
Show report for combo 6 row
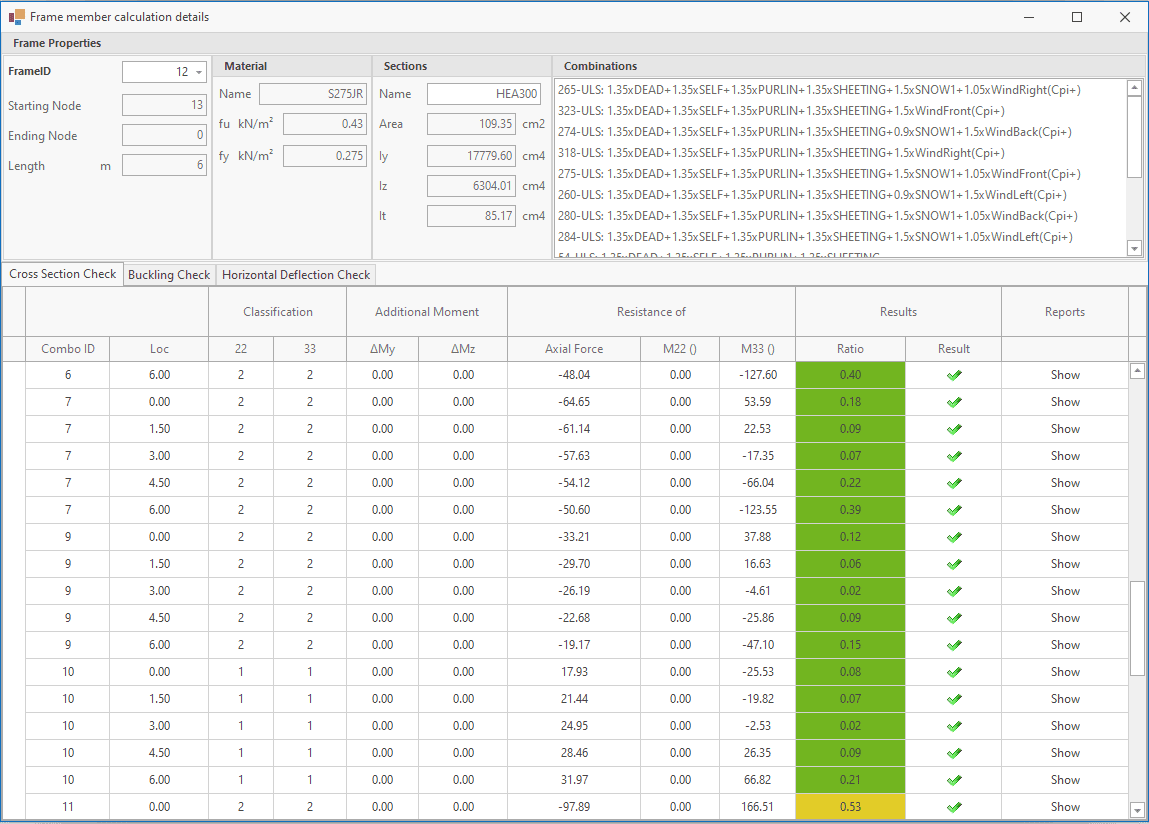1065,375
